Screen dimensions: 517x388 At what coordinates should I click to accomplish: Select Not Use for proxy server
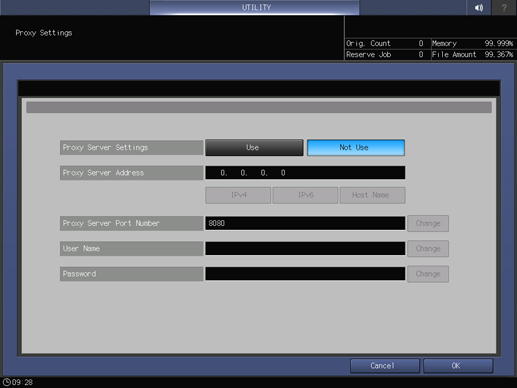coord(356,147)
